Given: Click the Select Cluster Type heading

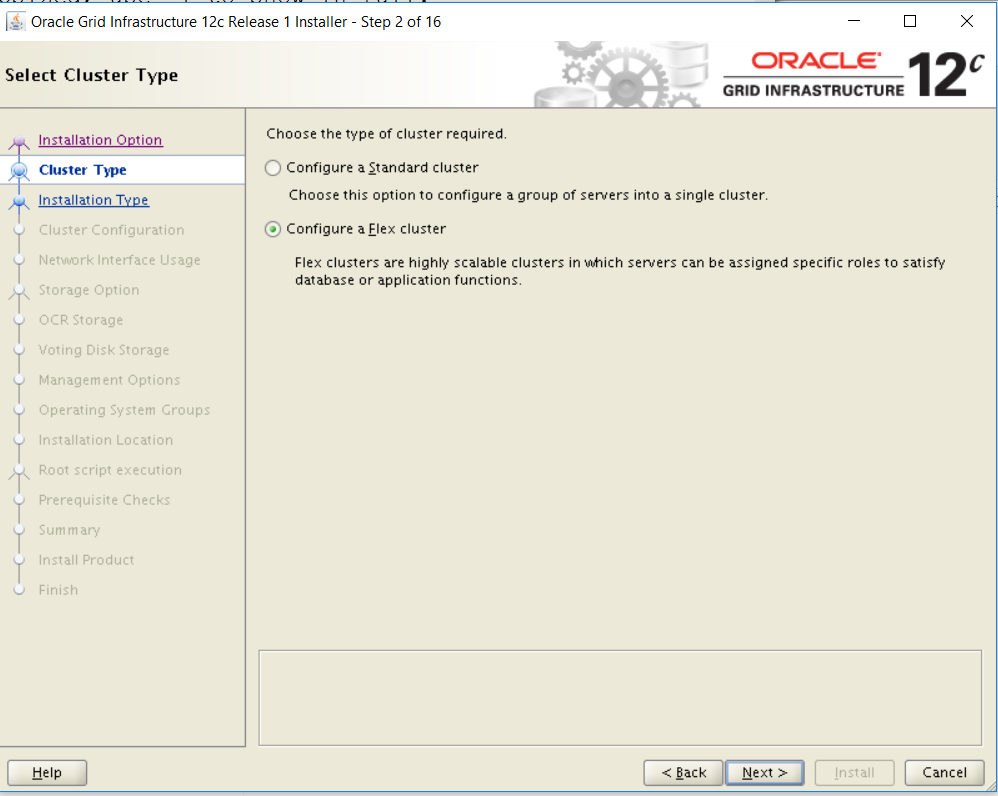Looking at the screenshot, I should click(92, 75).
